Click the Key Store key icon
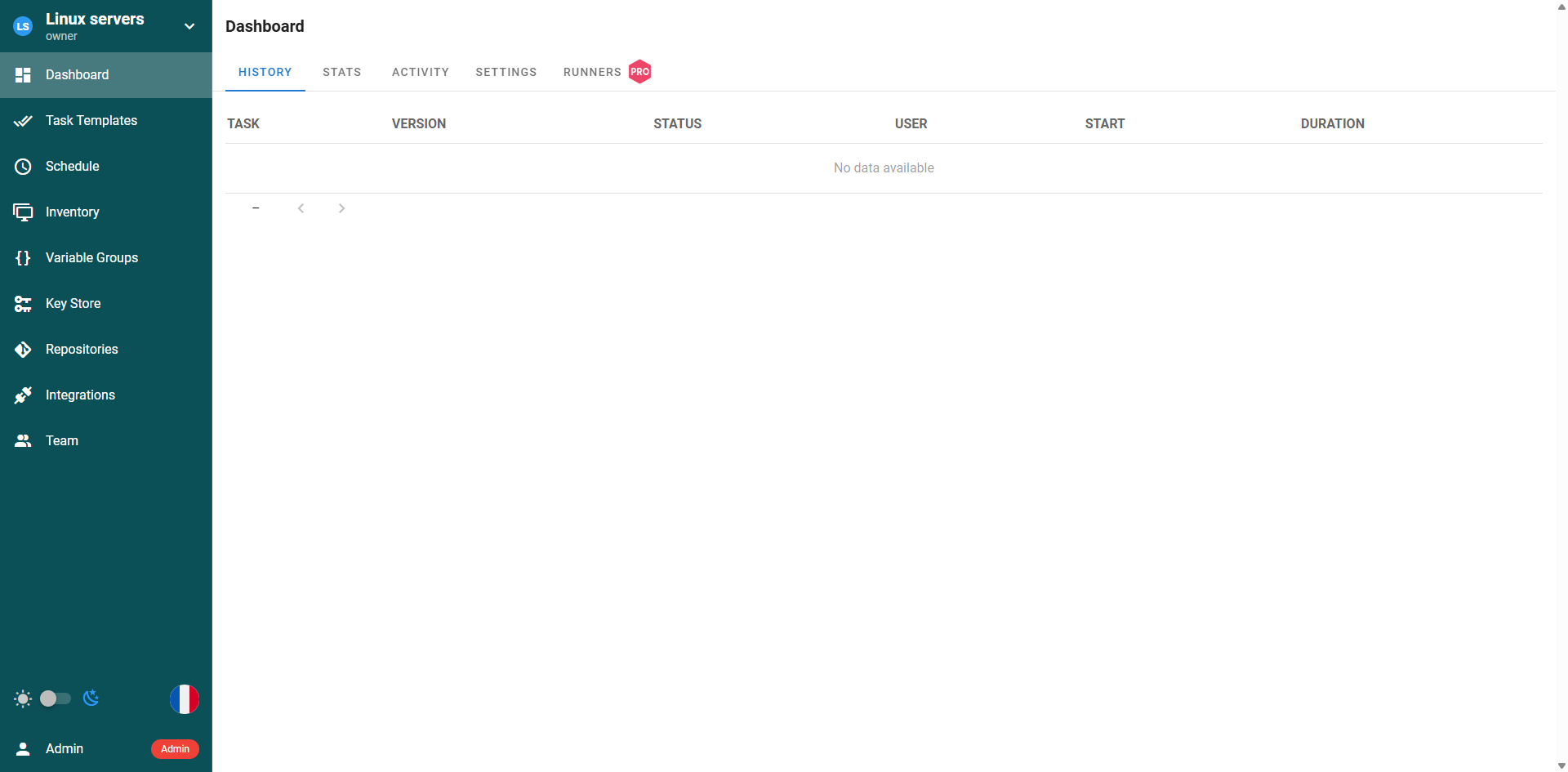This screenshot has height=772, width=1568. click(23, 304)
